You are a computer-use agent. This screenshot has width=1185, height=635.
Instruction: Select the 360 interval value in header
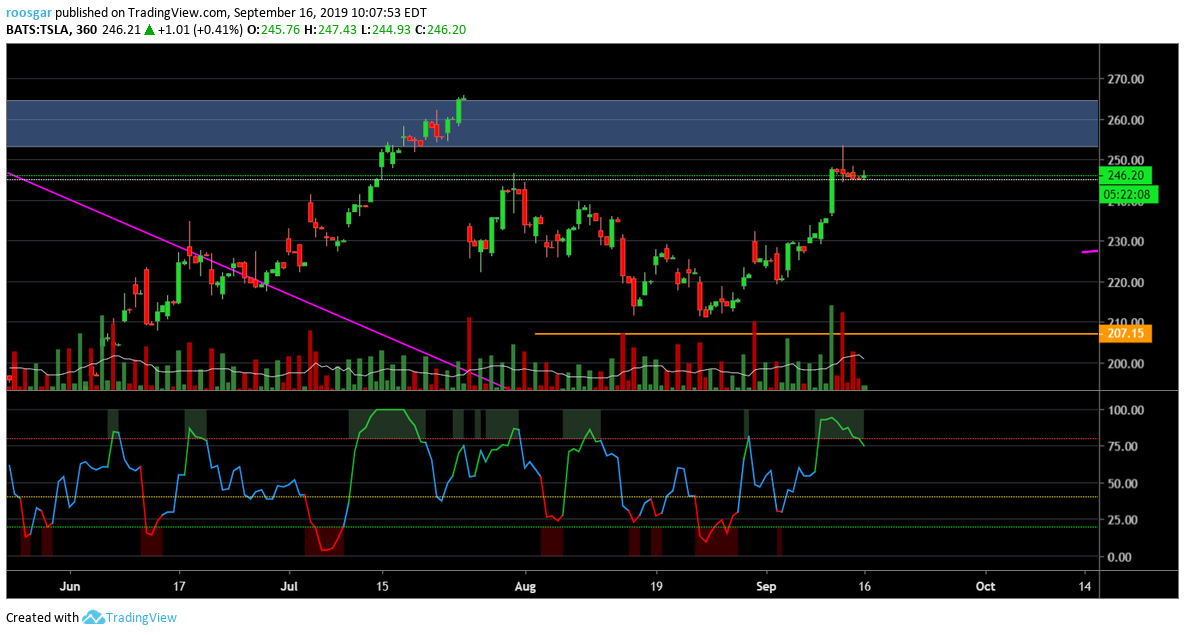[86, 30]
